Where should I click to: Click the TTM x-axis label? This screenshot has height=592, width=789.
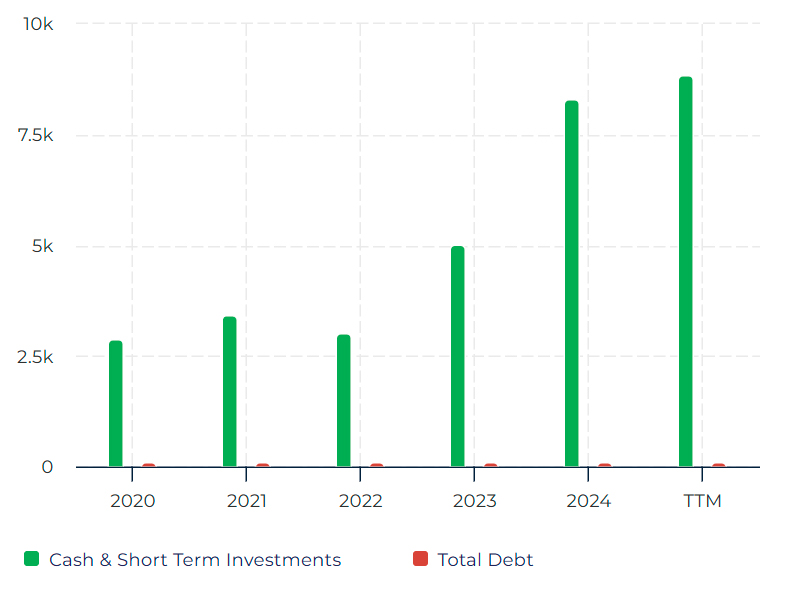pyautogui.click(x=702, y=500)
